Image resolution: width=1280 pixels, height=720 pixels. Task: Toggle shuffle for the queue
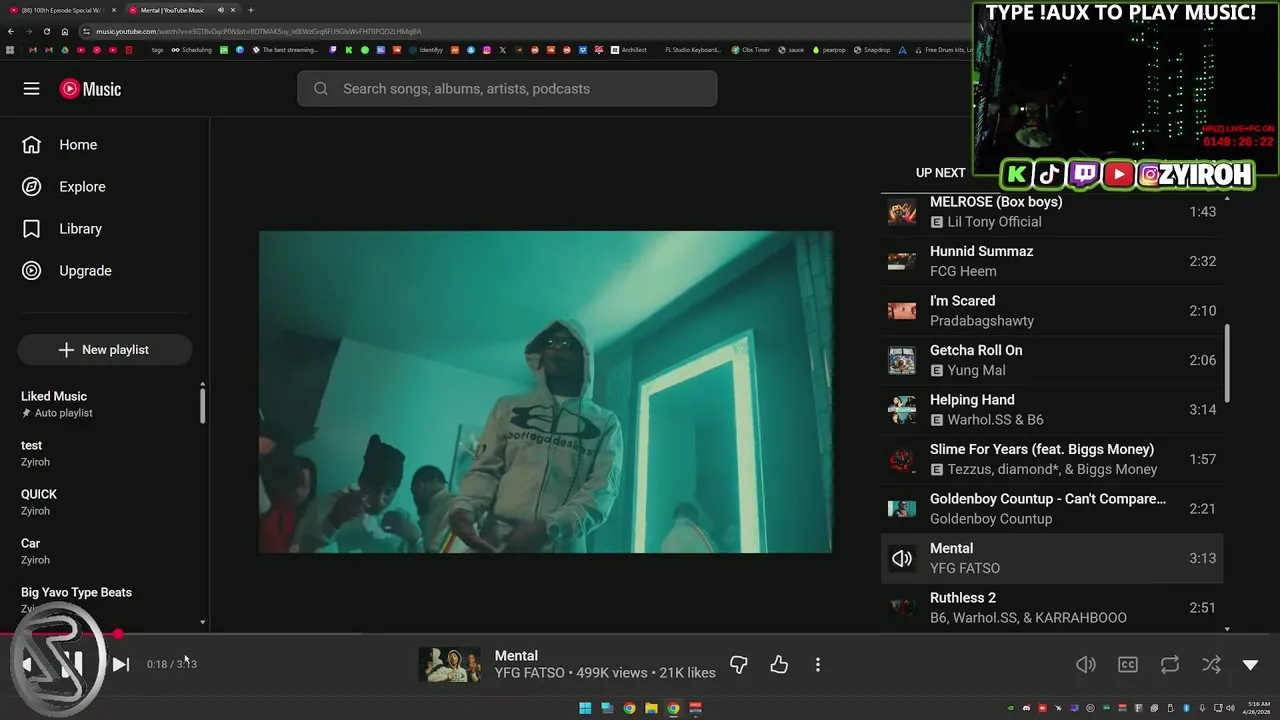[x=1211, y=665]
